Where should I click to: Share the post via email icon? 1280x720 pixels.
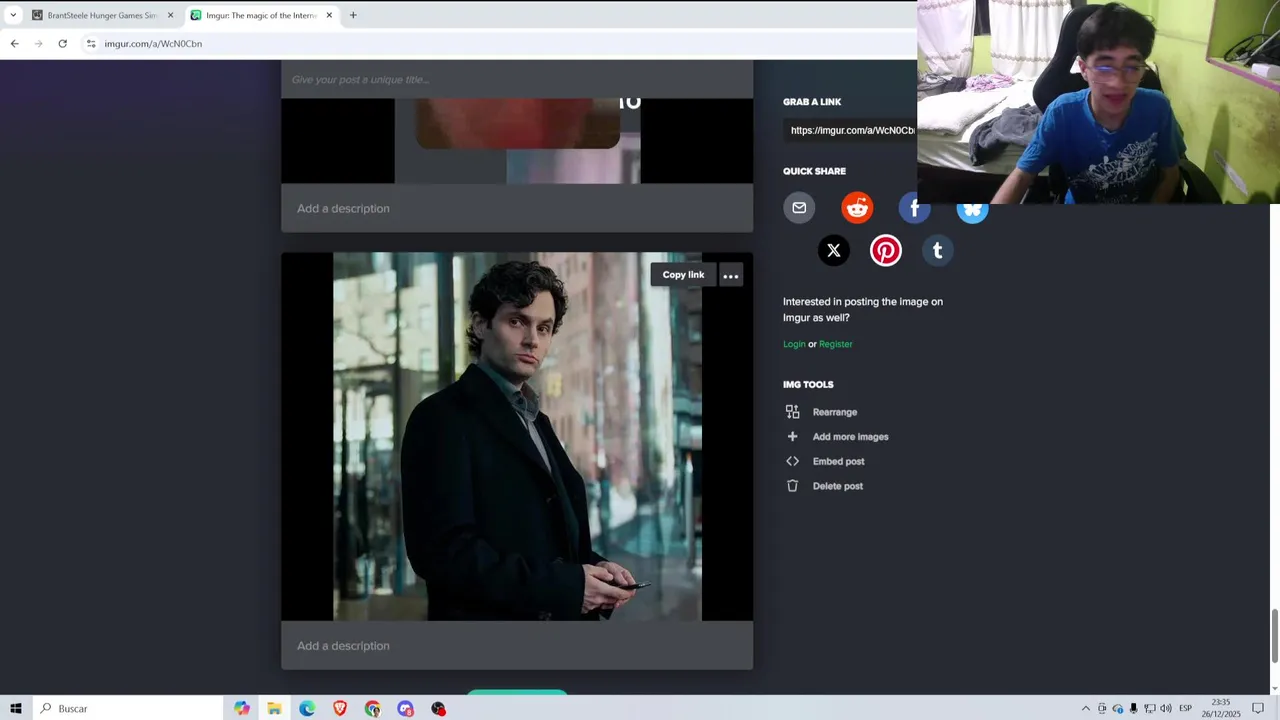[799, 208]
